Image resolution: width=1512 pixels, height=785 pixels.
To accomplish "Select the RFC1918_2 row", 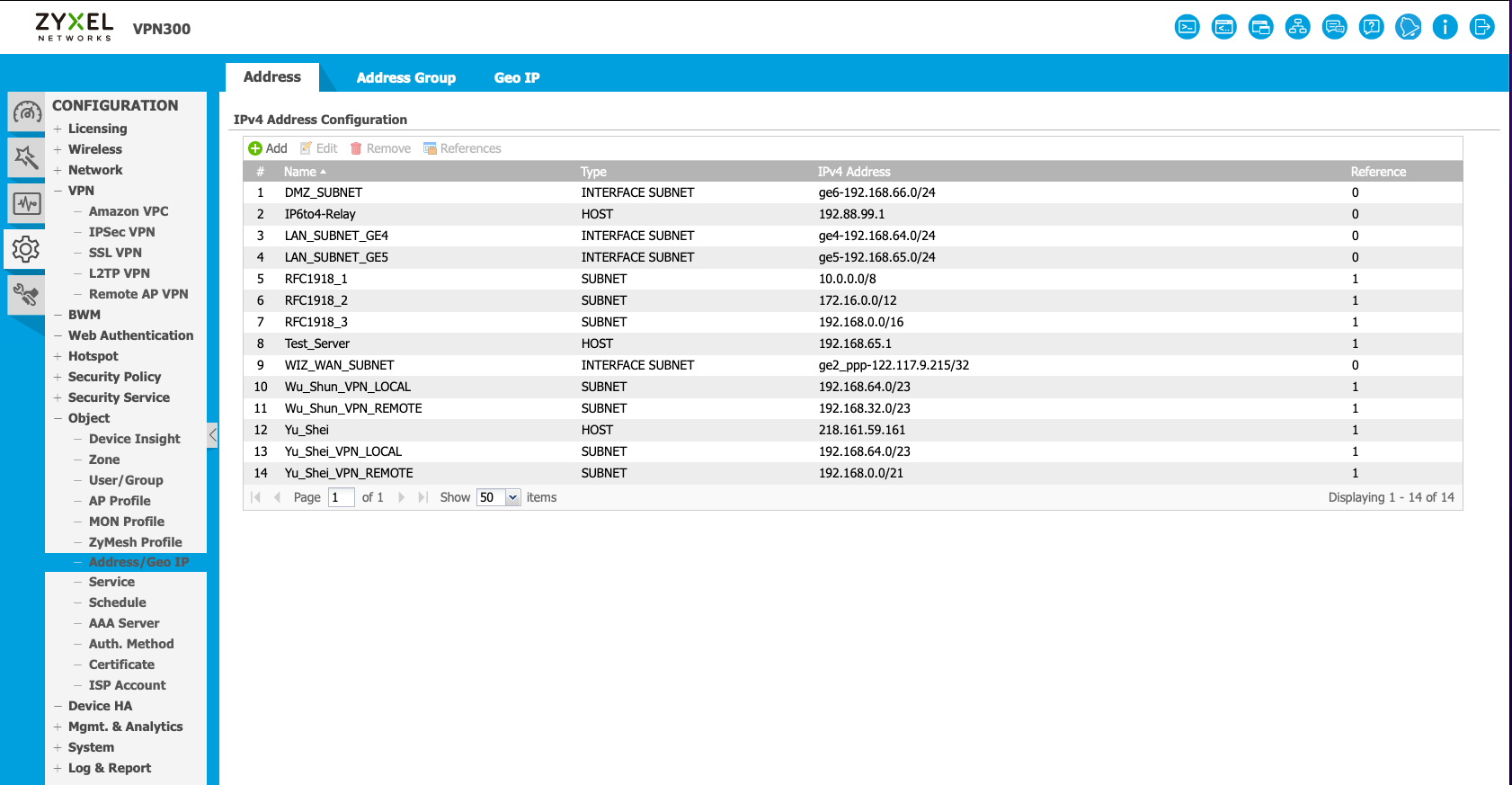I will click(853, 300).
